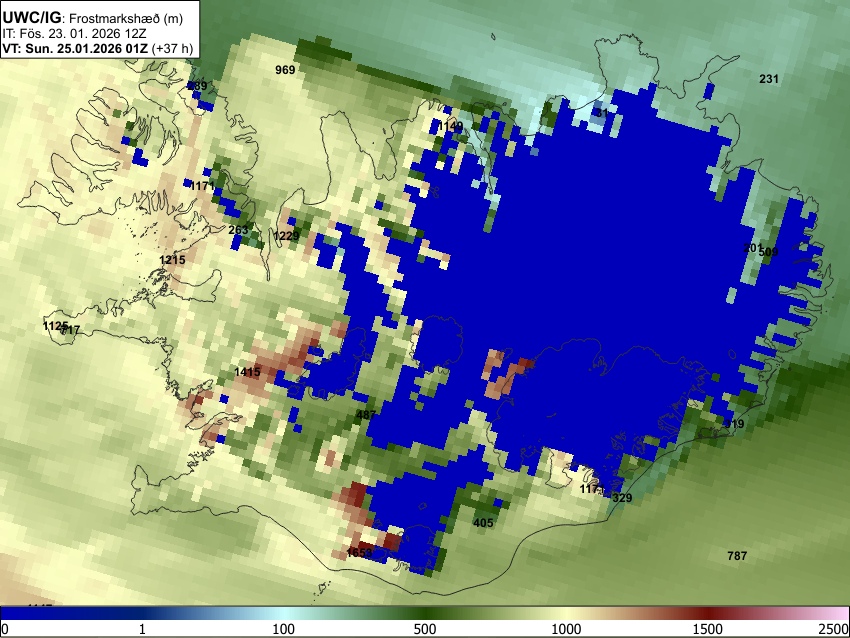This screenshot has height=638, width=850.
Task: Click the 231 value over the northeast sea
Action: click(769, 79)
